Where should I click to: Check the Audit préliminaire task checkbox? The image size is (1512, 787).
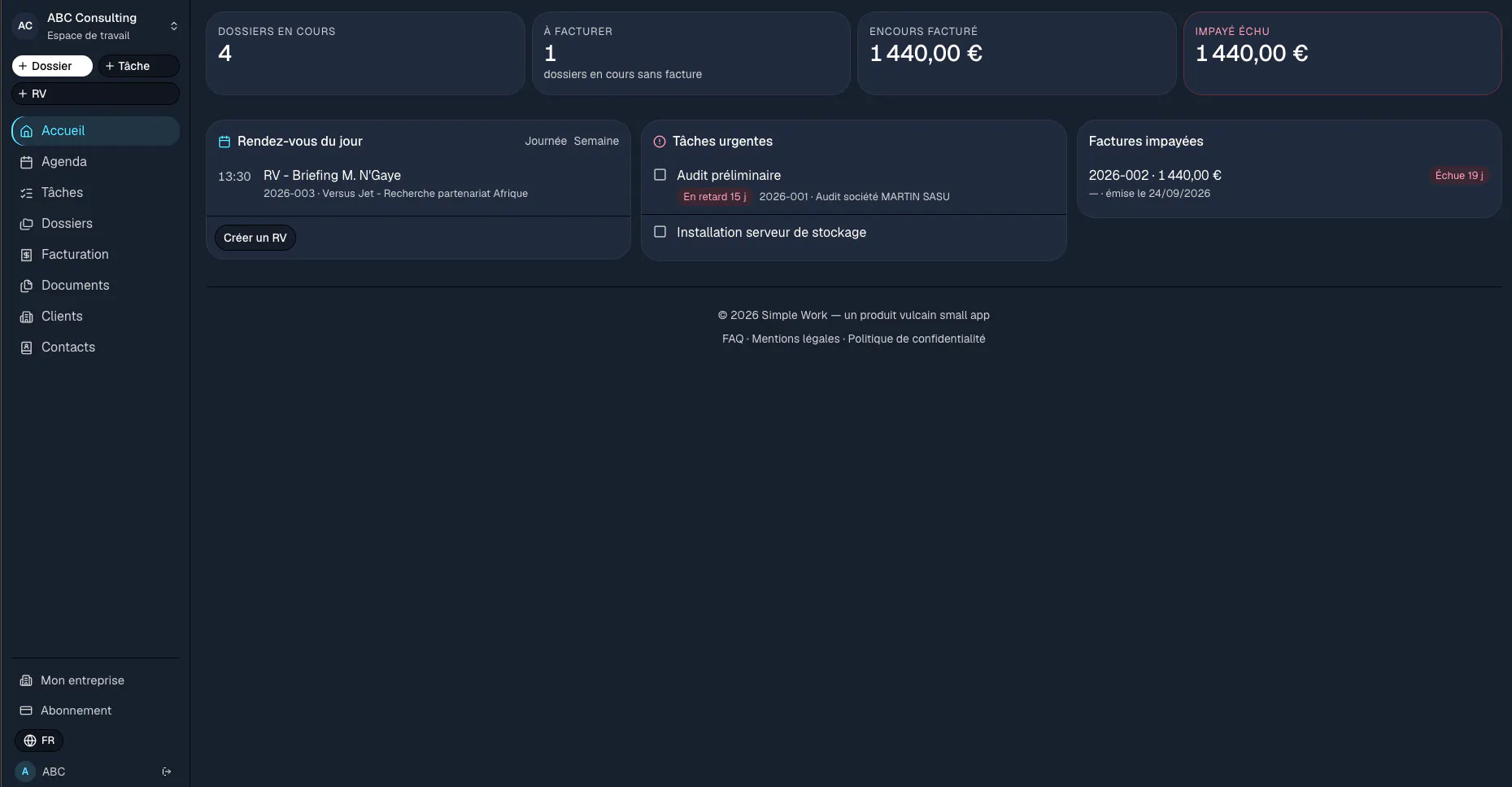(x=660, y=175)
